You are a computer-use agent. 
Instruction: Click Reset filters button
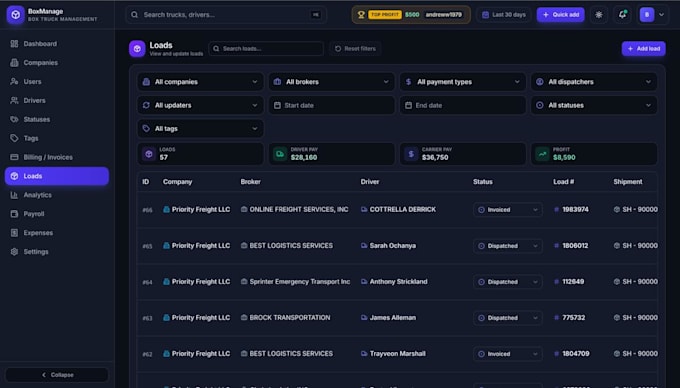355,49
